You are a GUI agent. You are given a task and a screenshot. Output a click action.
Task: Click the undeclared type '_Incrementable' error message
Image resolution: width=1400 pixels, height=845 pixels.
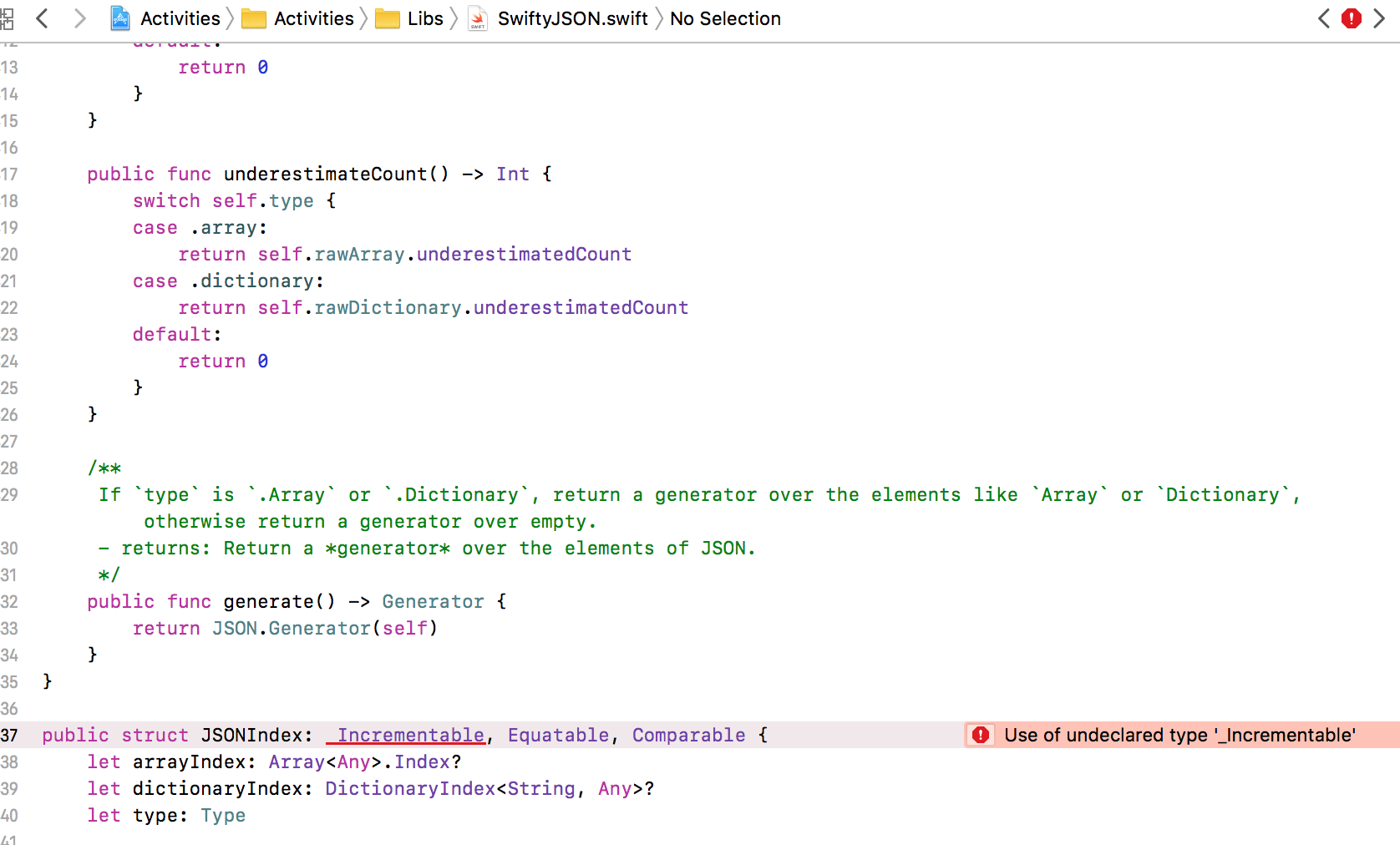[1179, 735]
